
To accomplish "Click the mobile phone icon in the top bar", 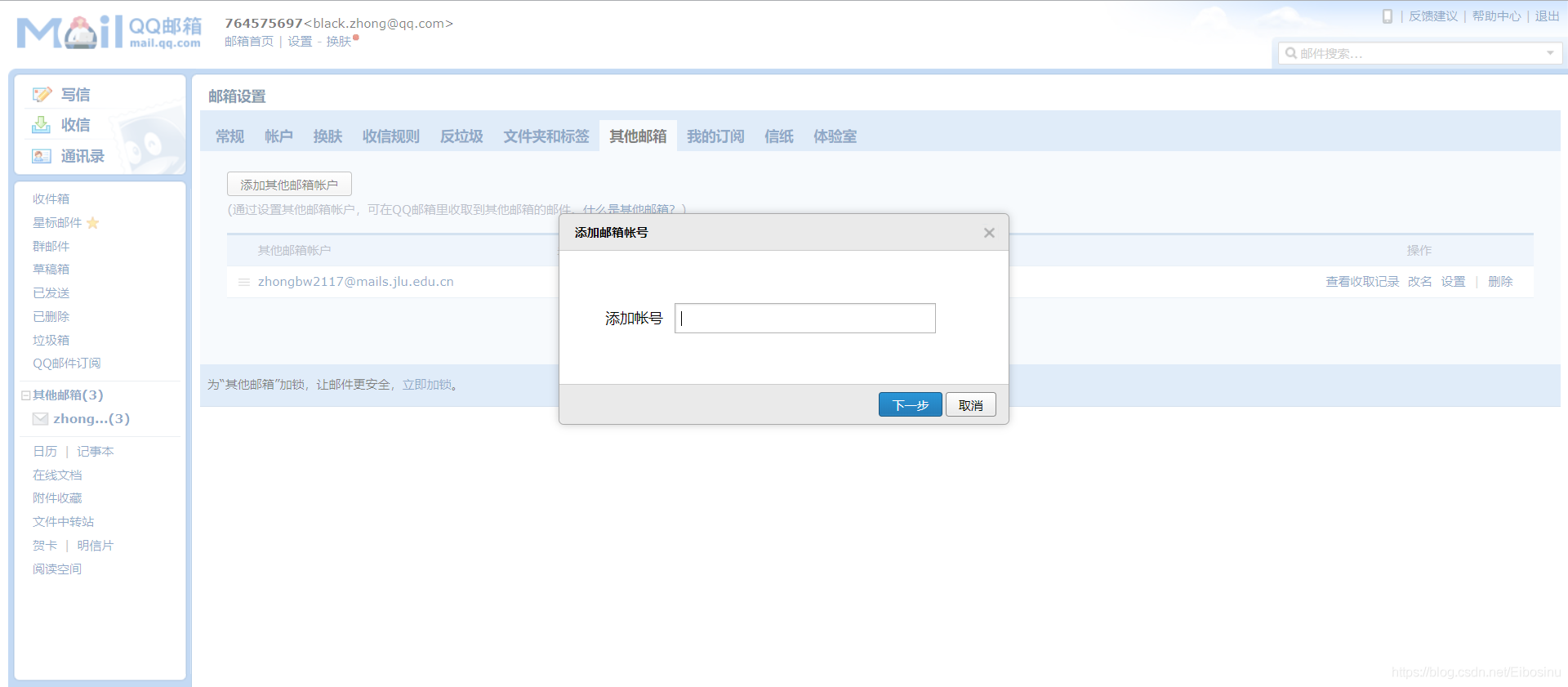I will coord(1387,16).
